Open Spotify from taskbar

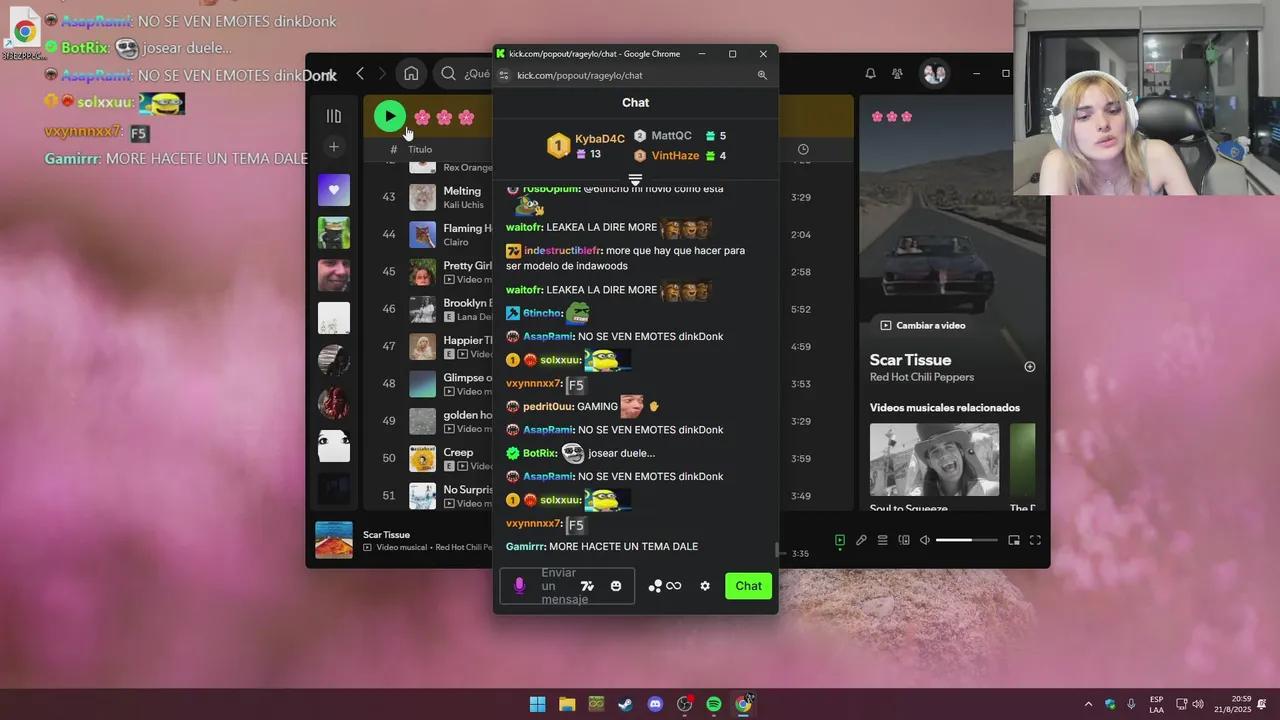[x=714, y=704]
